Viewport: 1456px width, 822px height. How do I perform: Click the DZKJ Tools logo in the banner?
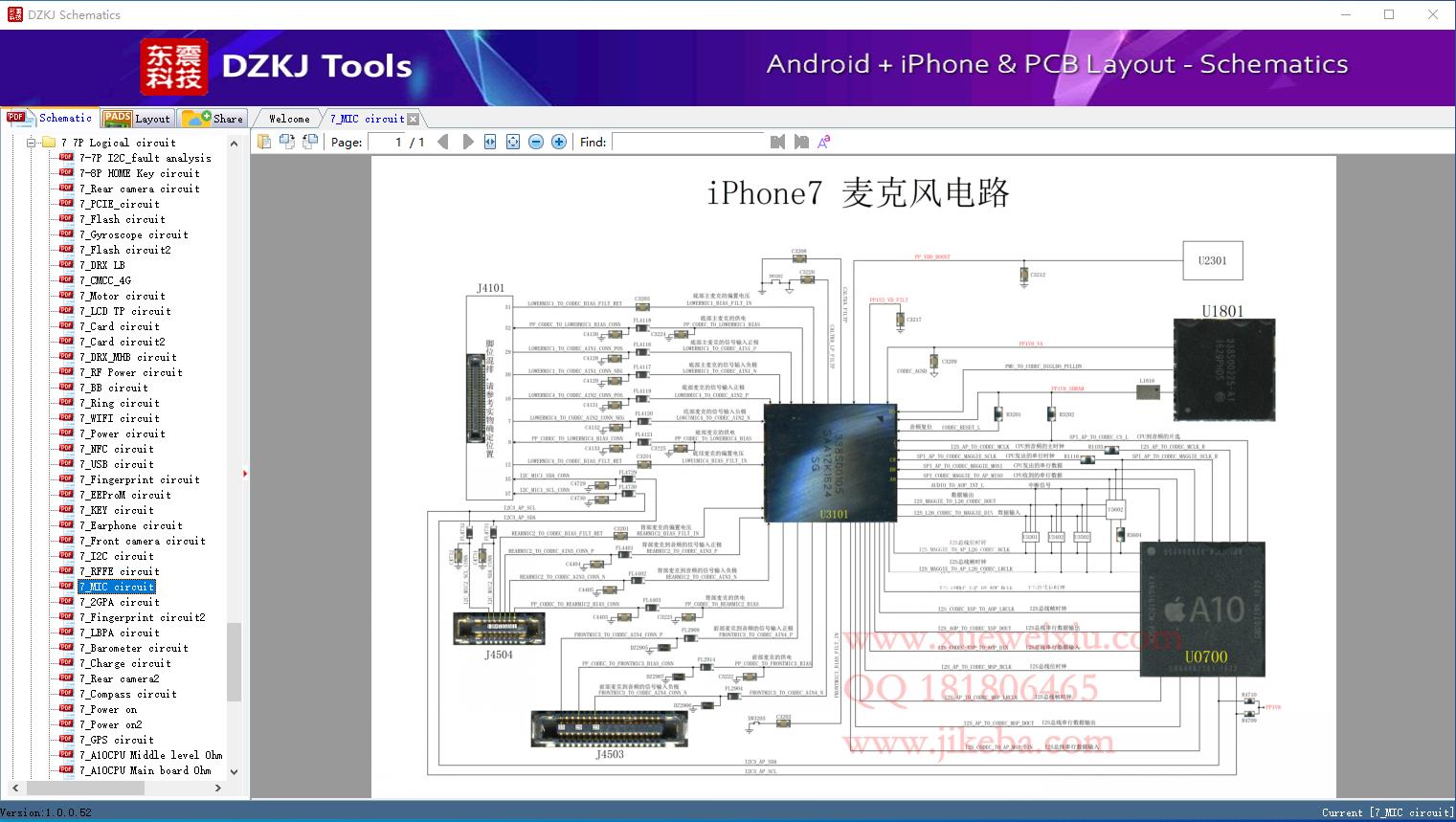[x=277, y=66]
